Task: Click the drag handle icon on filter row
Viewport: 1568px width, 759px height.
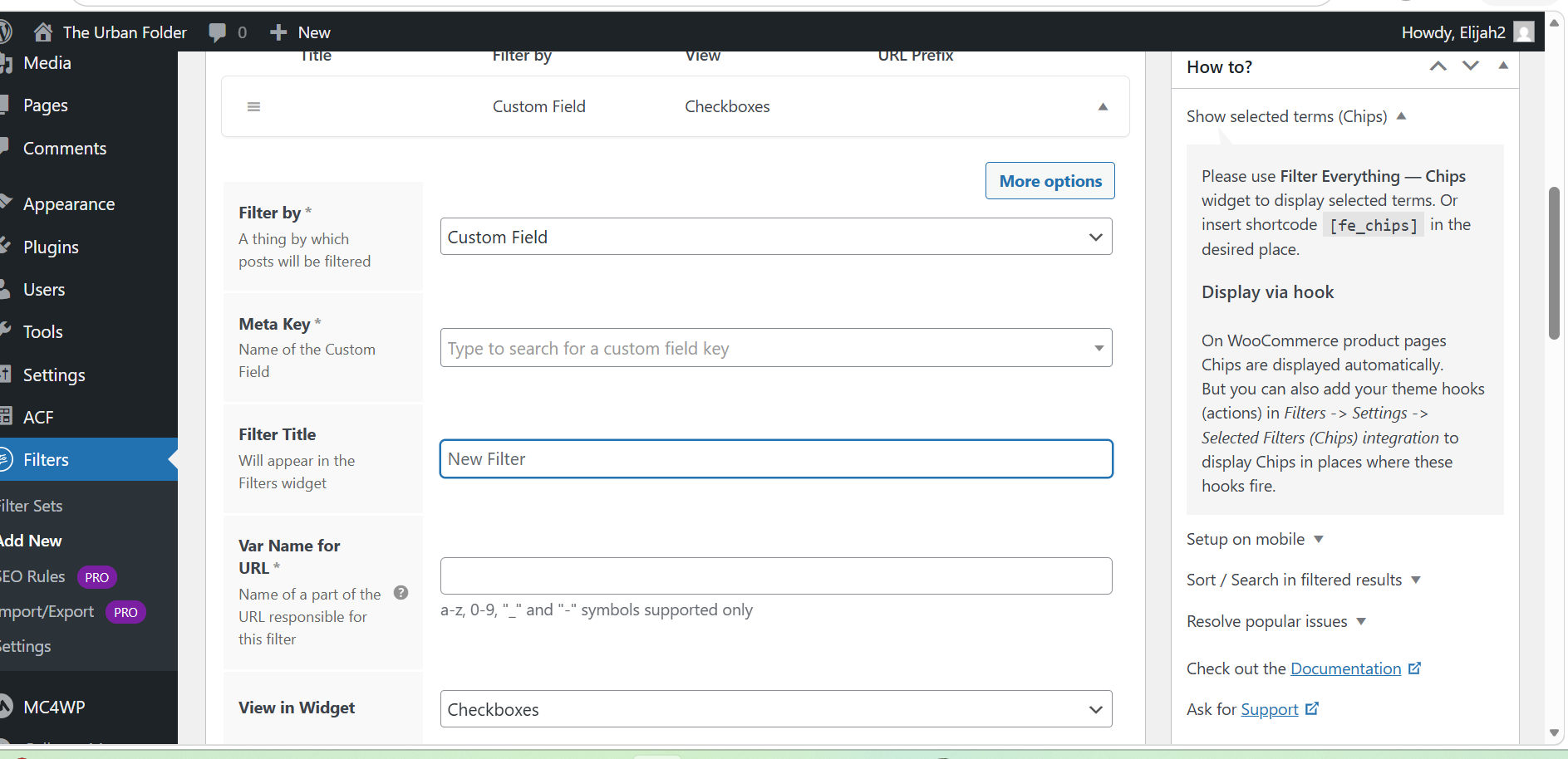Action: pos(254,106)
